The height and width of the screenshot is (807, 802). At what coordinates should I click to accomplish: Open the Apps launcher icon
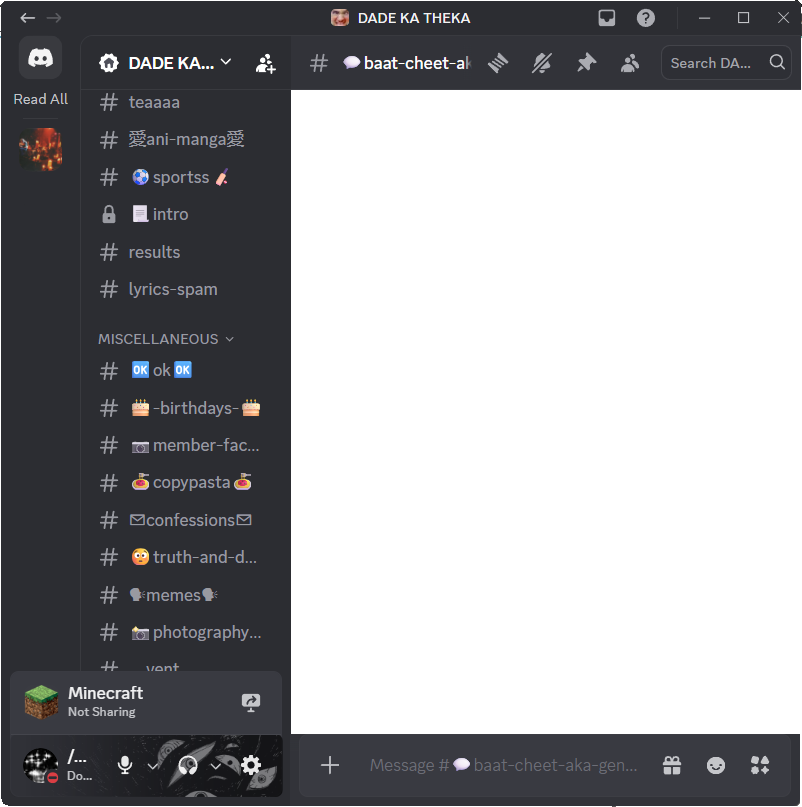click(760, 765)
